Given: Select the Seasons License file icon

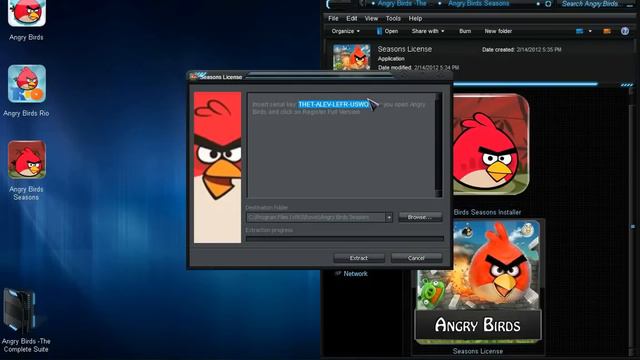Looking at the screenshot, I should click(478, 282).
